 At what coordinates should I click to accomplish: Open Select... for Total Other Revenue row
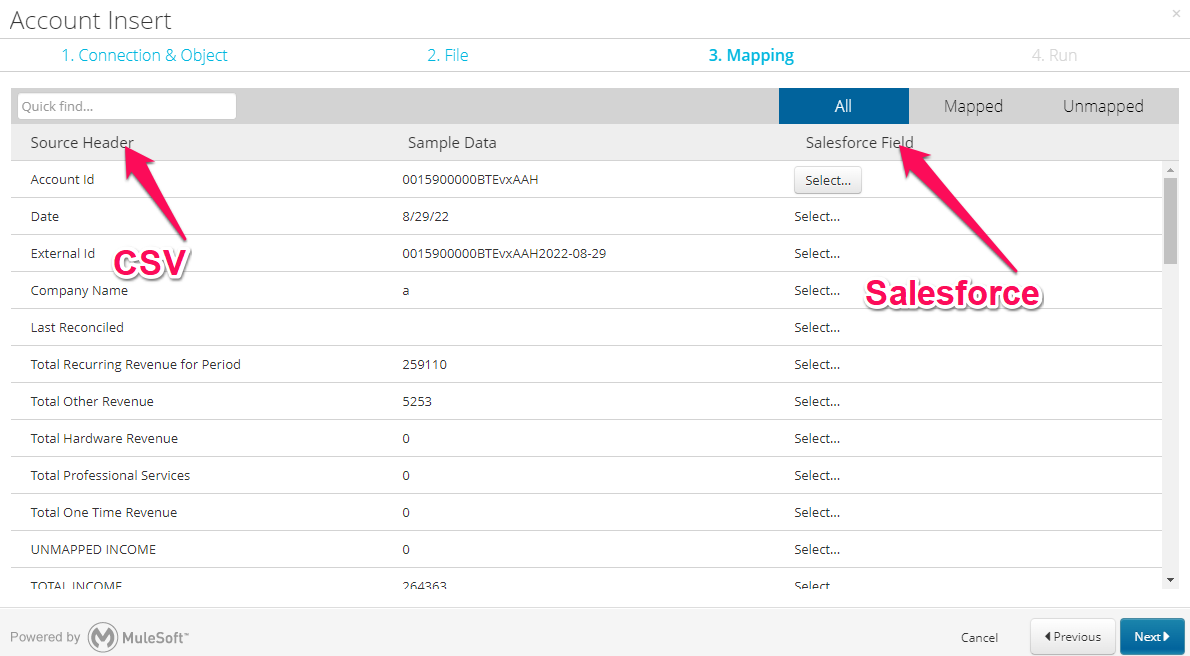click(x=817, y=402)
